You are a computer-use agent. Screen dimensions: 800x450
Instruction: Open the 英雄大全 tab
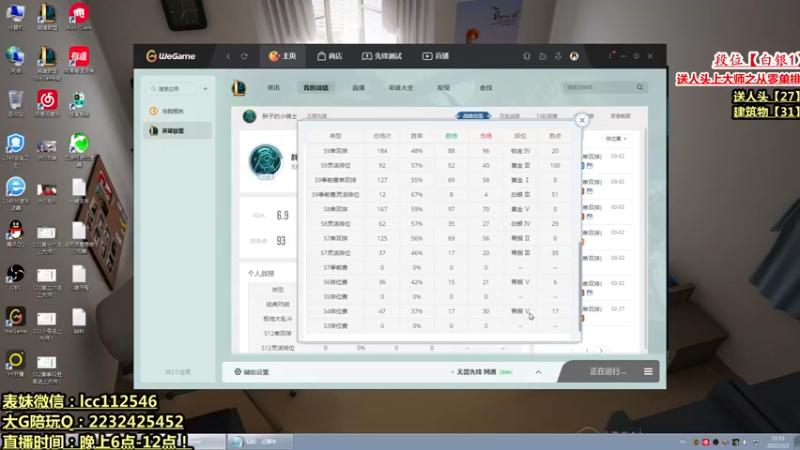401,88
